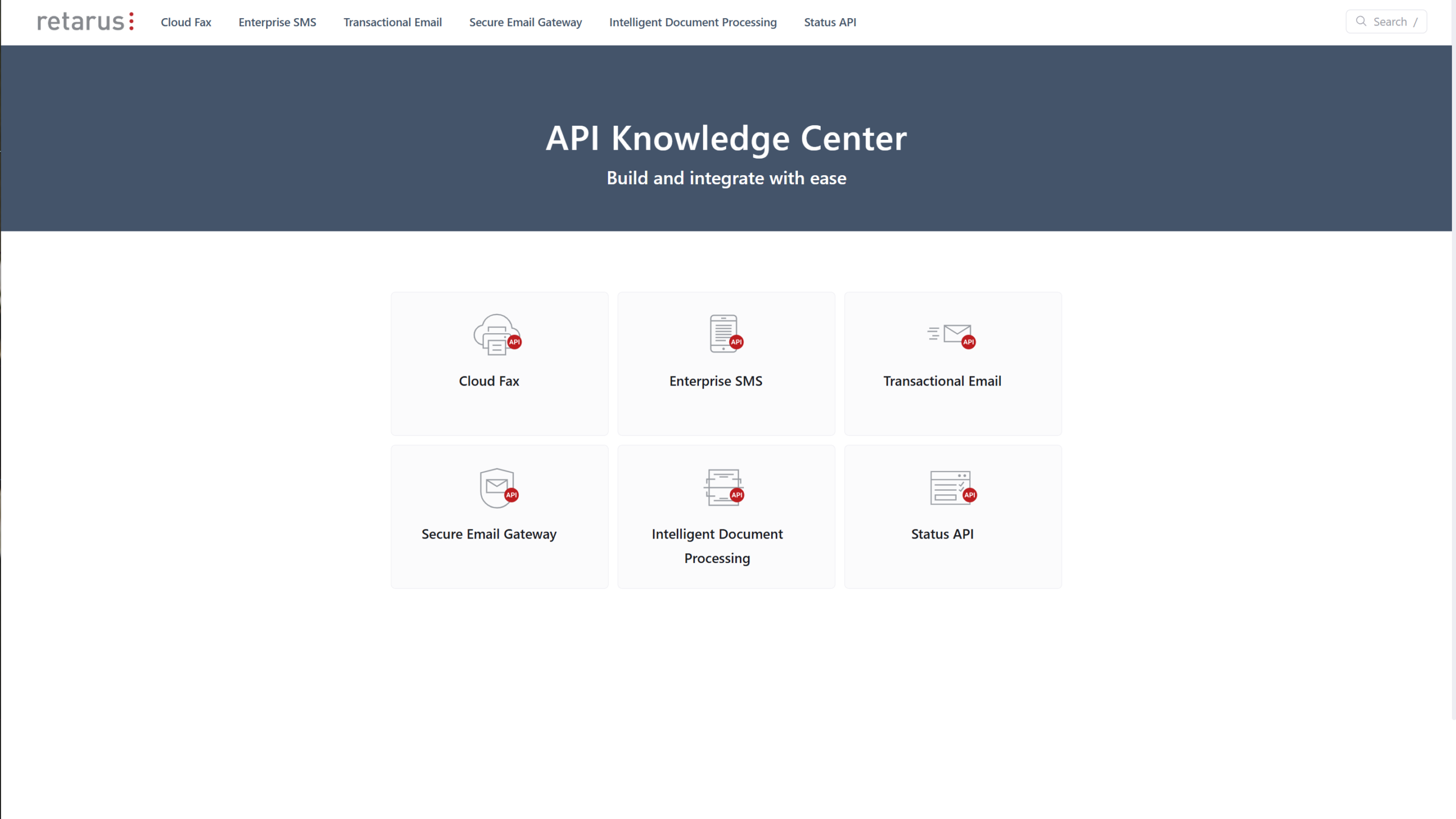1456x819 pixels.
Task: Open the Enterprise SMS card title
Action: click(715, 381)
